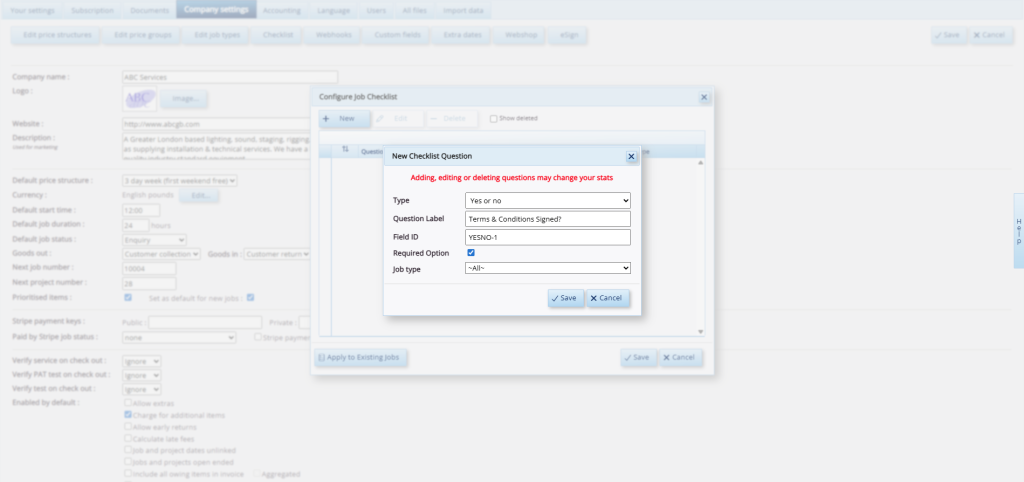This screenshot has height=482, width=1024.
Task: Open the Goods out dropdown
Action: click(x=161, y=253)
